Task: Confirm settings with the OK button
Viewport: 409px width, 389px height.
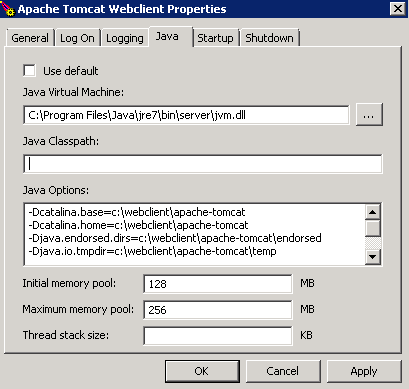Action: (202, 371)
